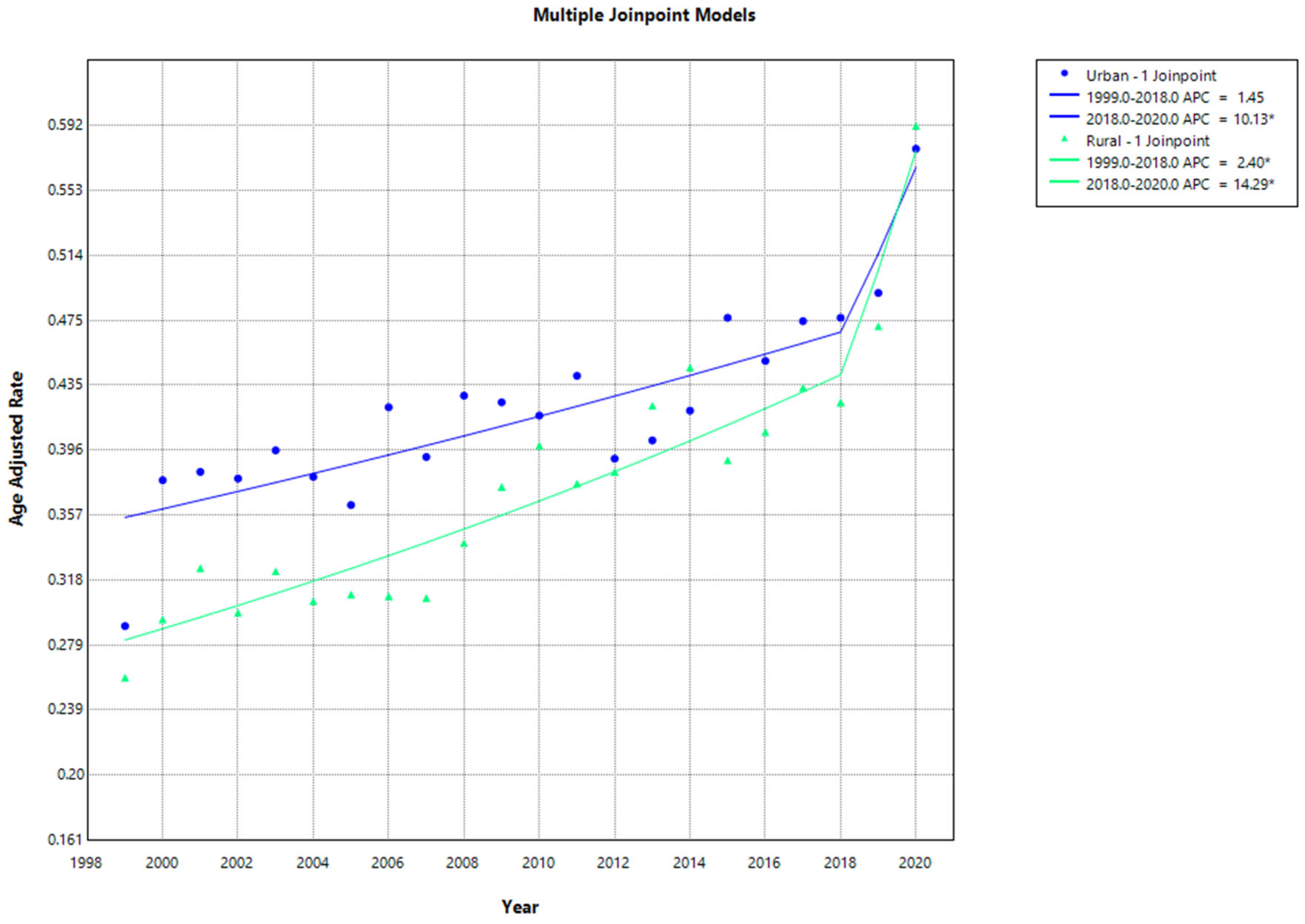The height and width of the screenshot is (924, 1305).
Task: Click the 2010 tick label on x-axis
Action: [x=538, y=863]
